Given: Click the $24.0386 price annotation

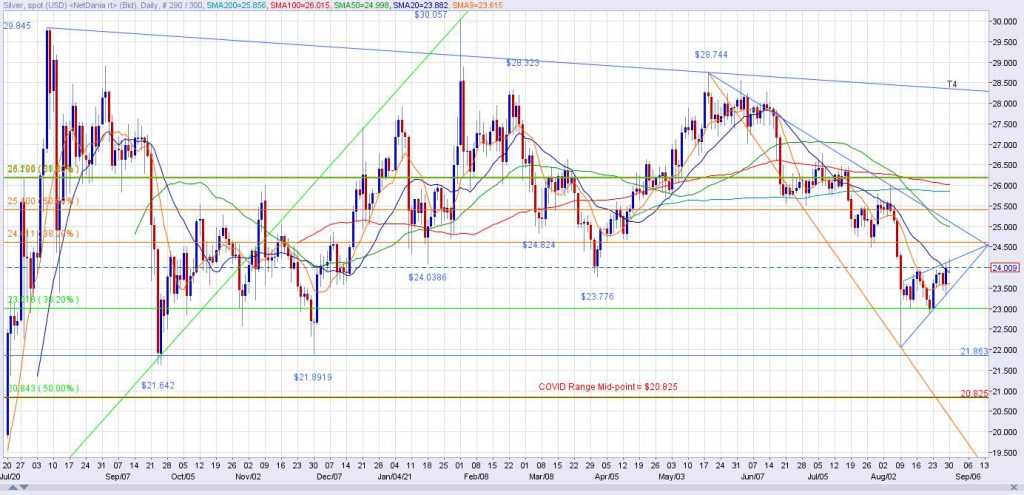Looking at the screenshot, I should 428,278.
